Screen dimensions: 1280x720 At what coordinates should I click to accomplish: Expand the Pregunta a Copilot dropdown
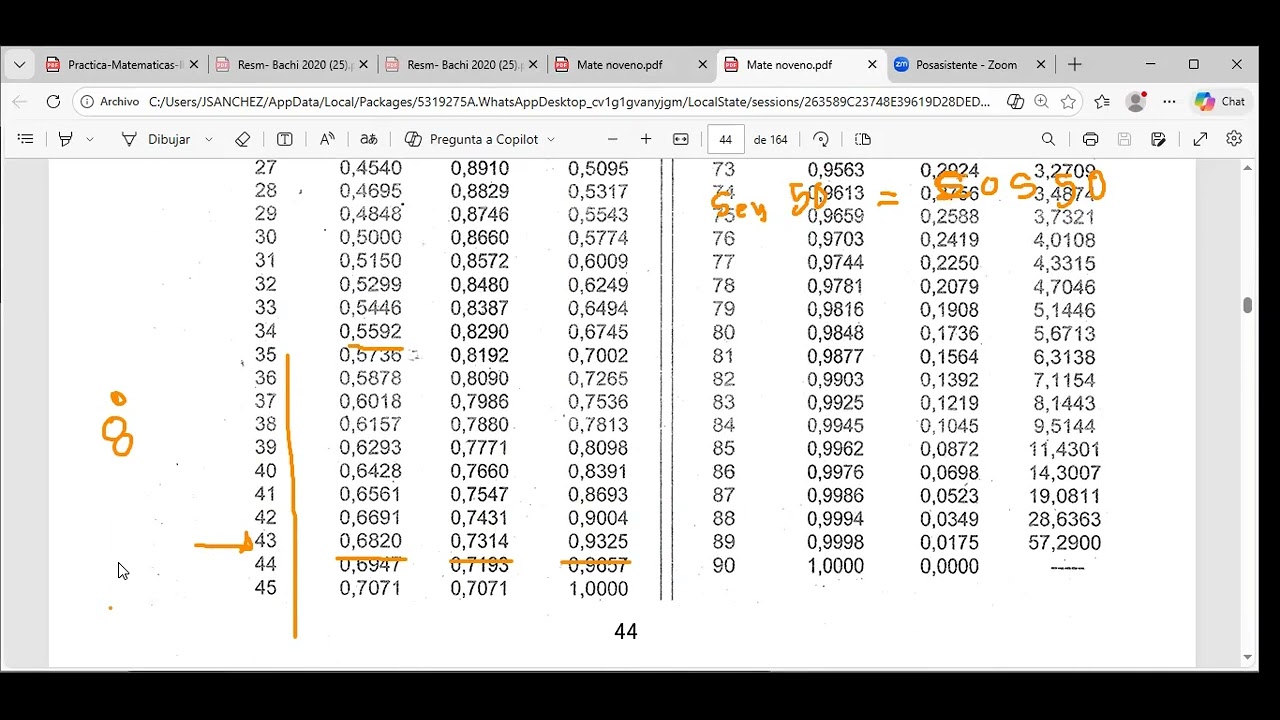coord(551,139)
